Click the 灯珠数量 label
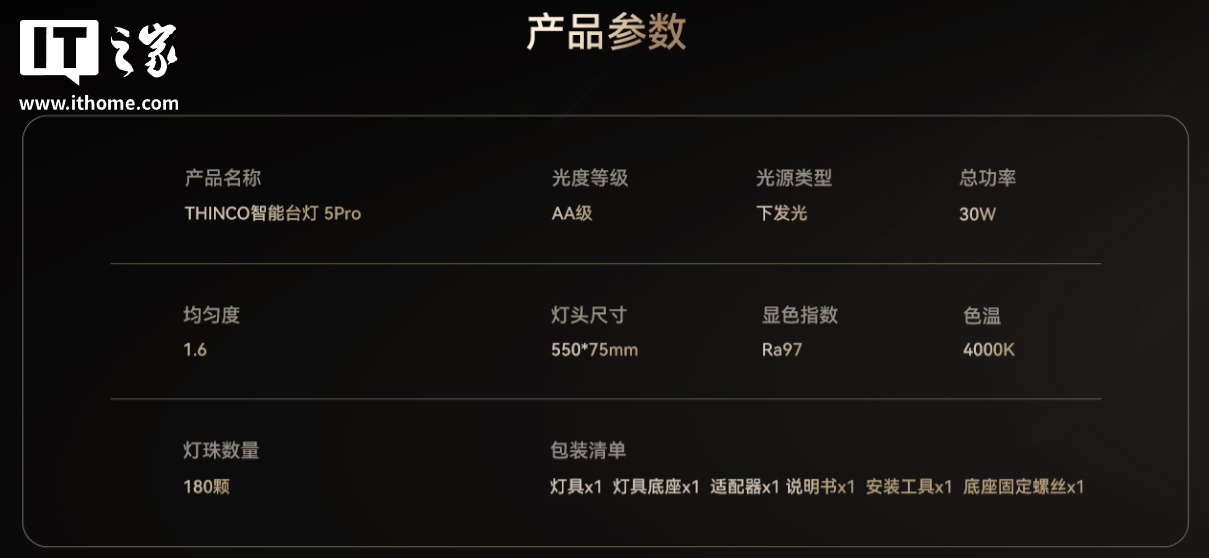This screenshot has height=558, width=1209. [221, 451]
